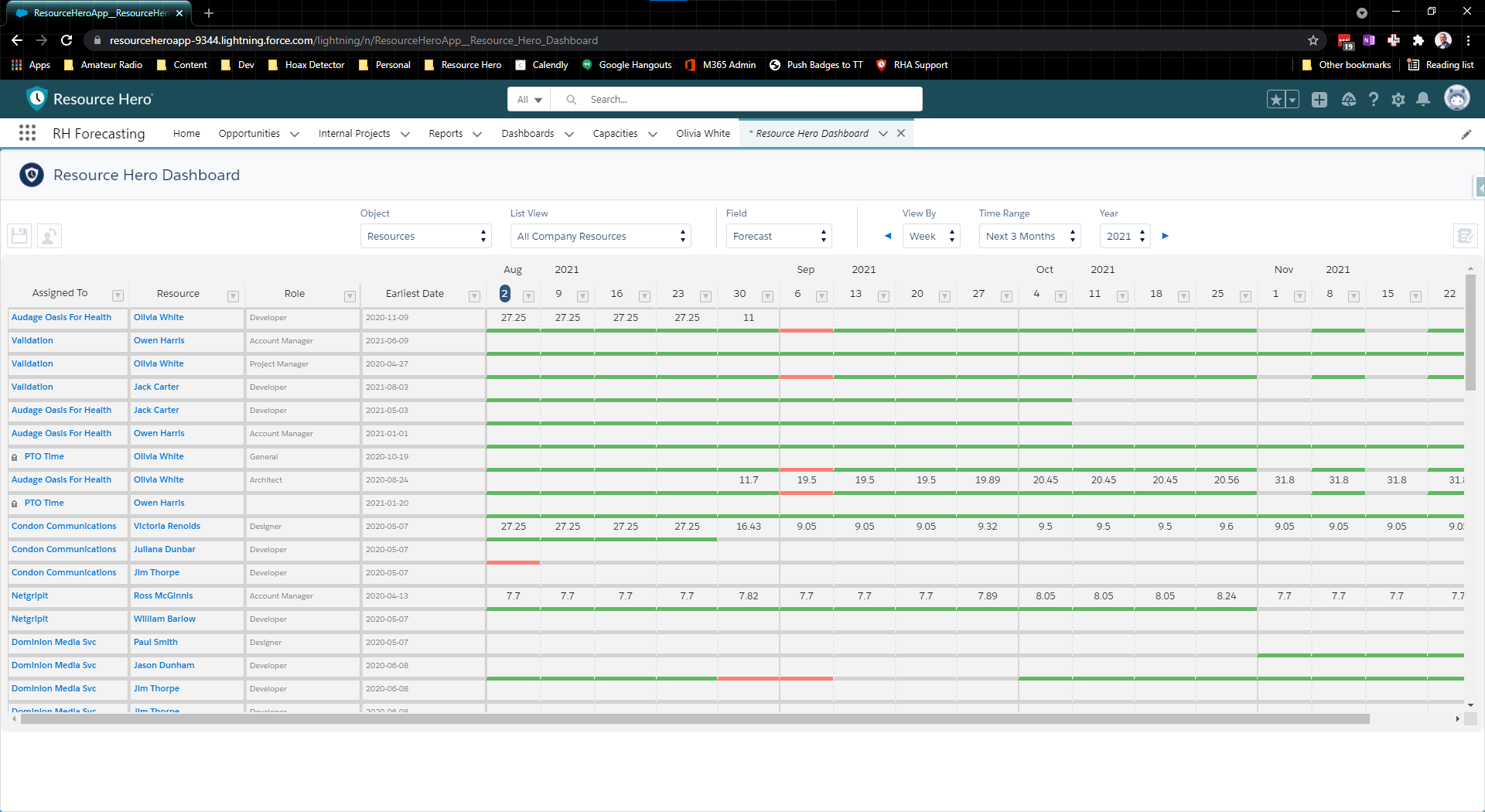Reload the browser page

(x=67, y=40)
